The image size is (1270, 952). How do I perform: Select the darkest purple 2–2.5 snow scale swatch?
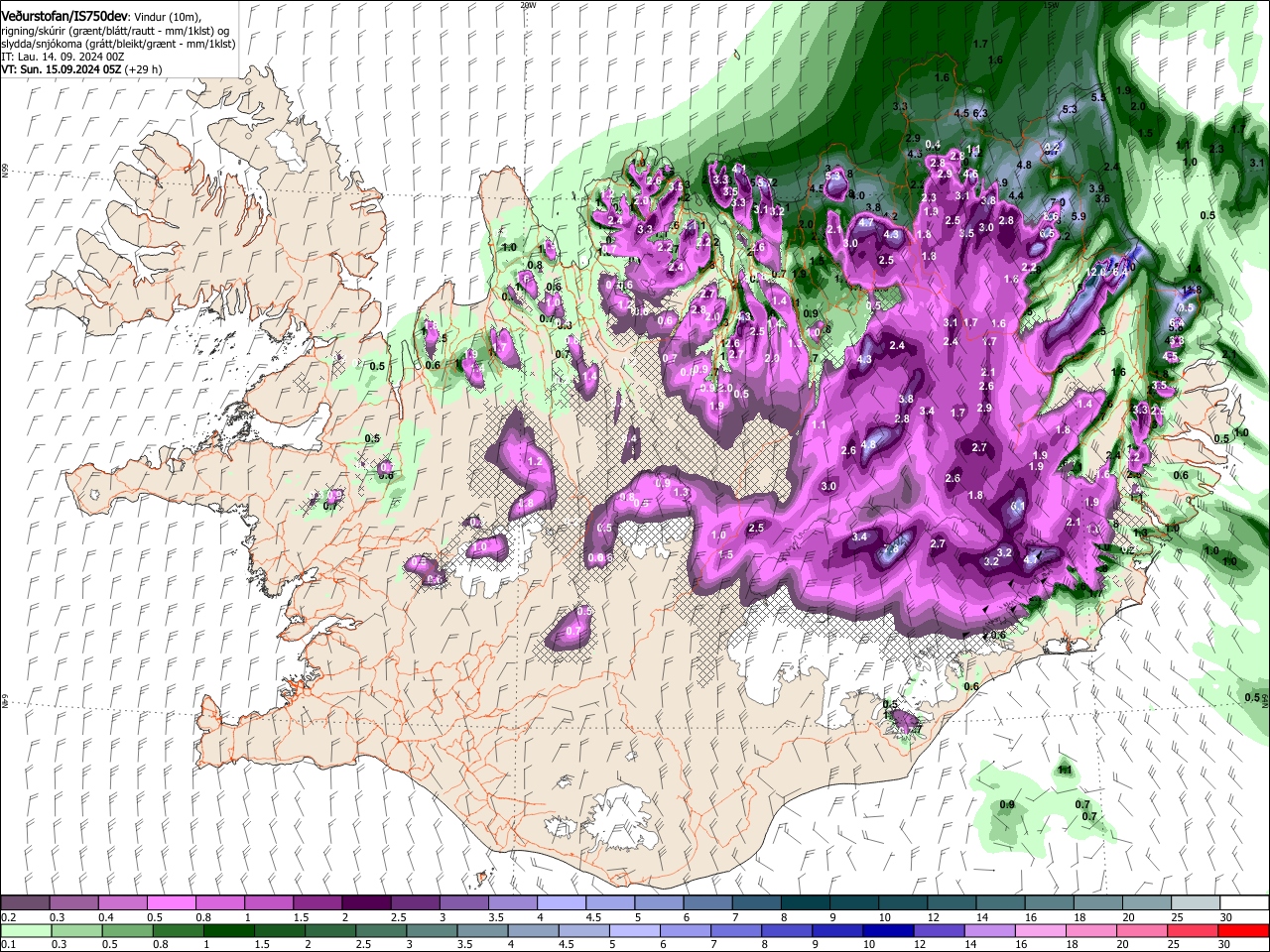(x=366, y=903)
